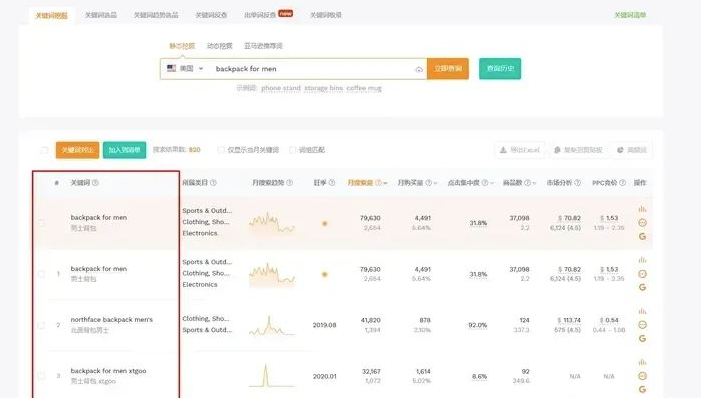
Task: Click the cloud upload icon in search field
Action: click(419, 69)
